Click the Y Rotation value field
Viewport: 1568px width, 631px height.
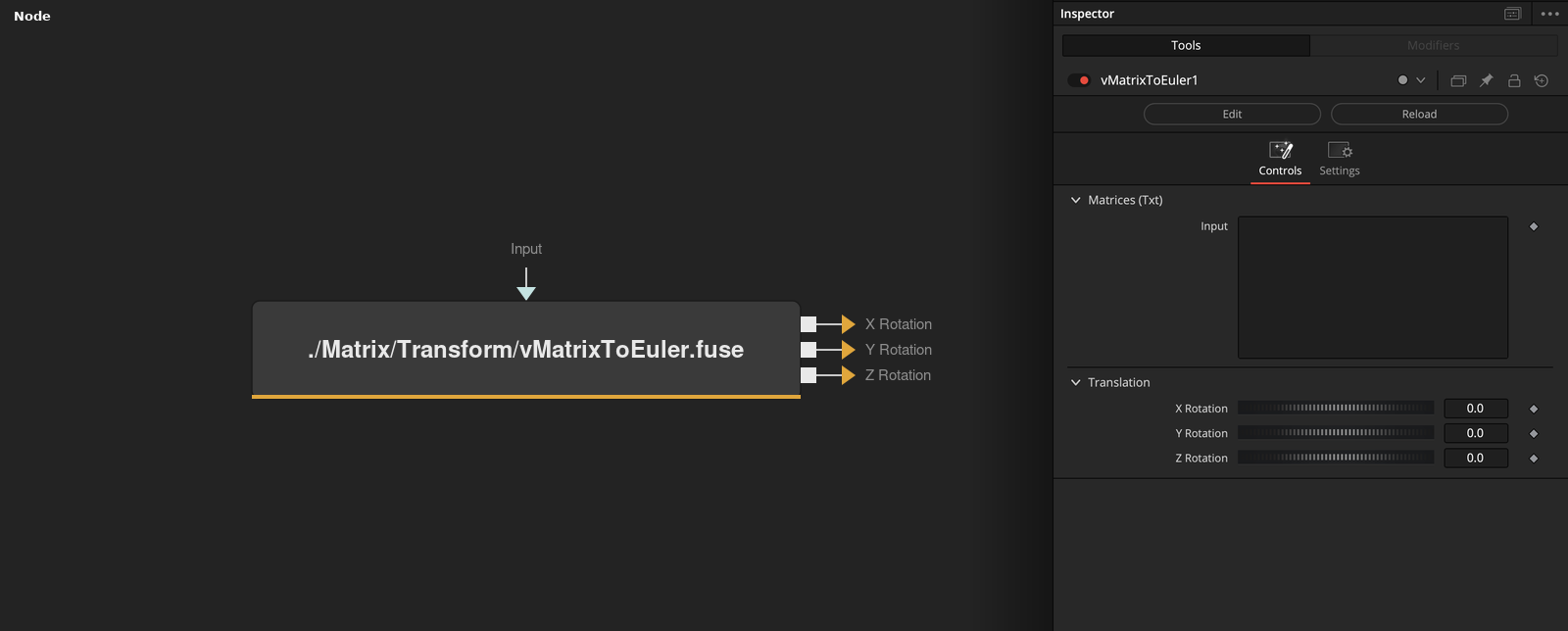coord(1475,433)
